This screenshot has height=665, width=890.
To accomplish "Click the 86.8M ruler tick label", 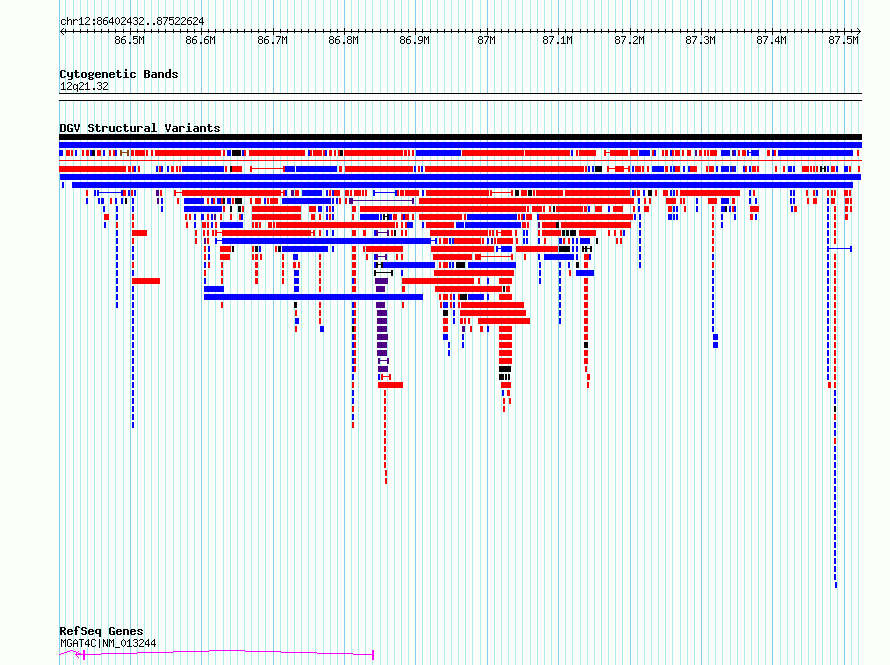I will [343, 40].
